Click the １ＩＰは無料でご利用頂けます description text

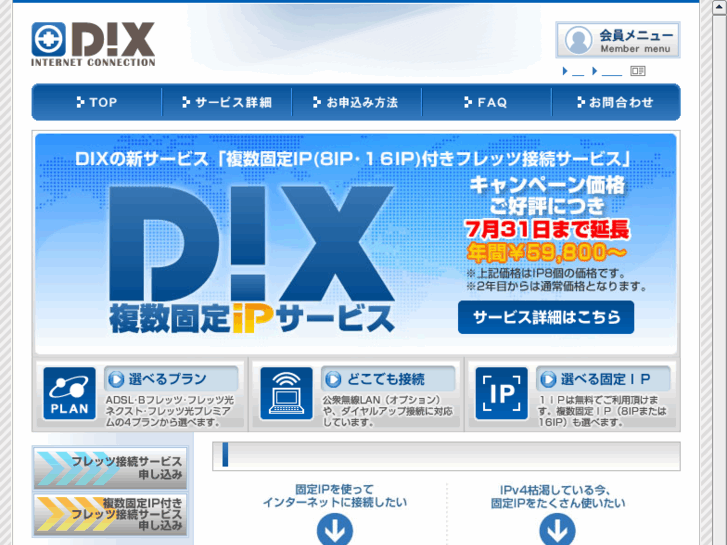point(602,411)
